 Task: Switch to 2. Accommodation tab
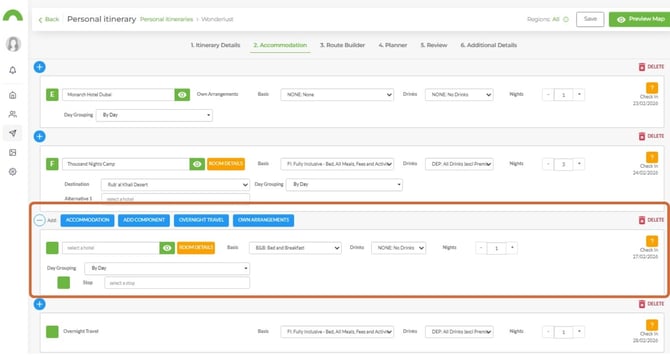(x=280, y=45)
